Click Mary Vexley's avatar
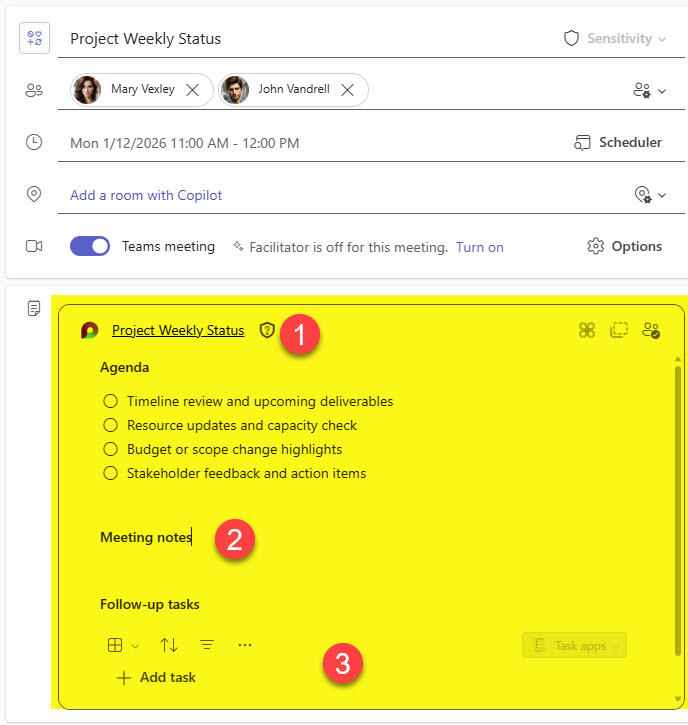688x725 pixels. pos(86,90)
